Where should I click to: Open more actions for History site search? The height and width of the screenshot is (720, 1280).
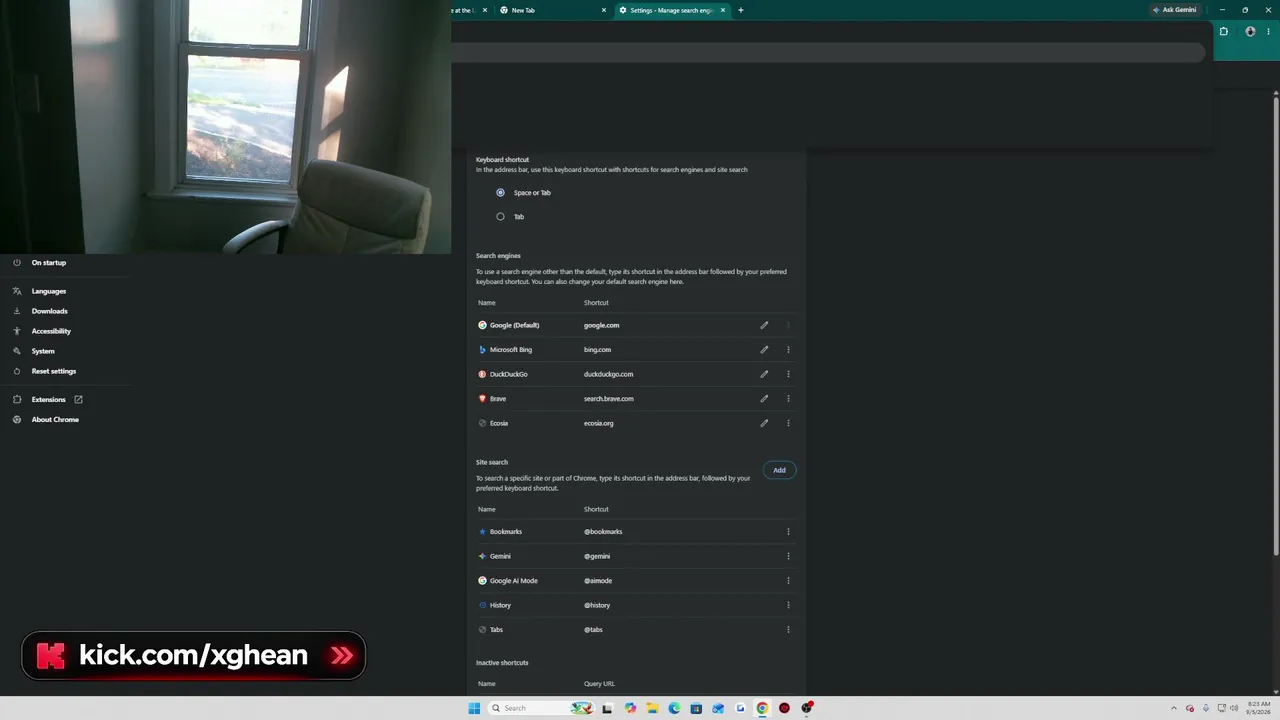click(x=788, y=605)
